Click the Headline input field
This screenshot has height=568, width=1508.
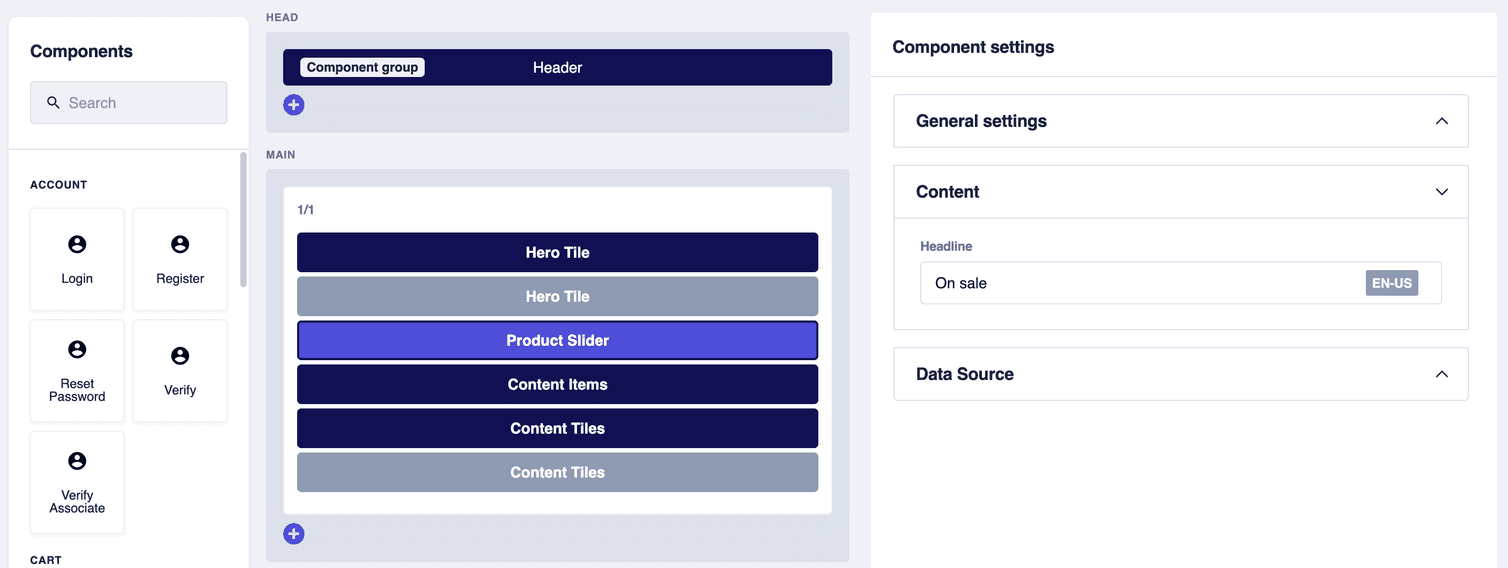point(1140,283)
